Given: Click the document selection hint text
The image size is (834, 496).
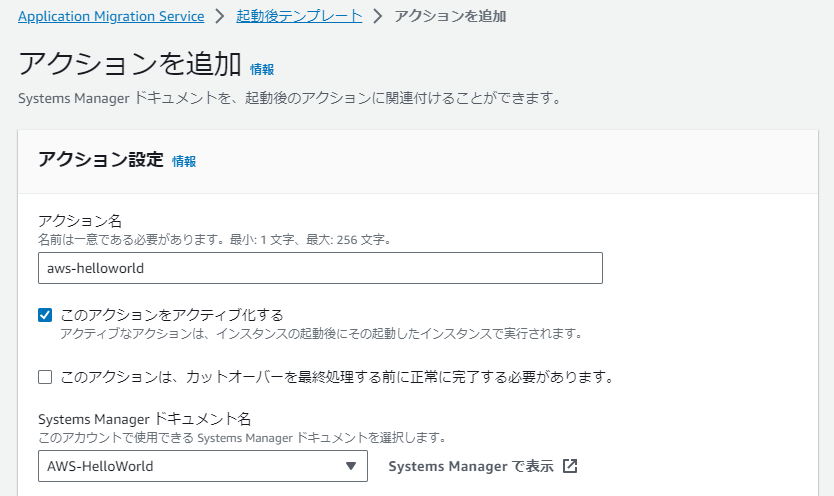Looking at the screenshot, I should [243, 438].
